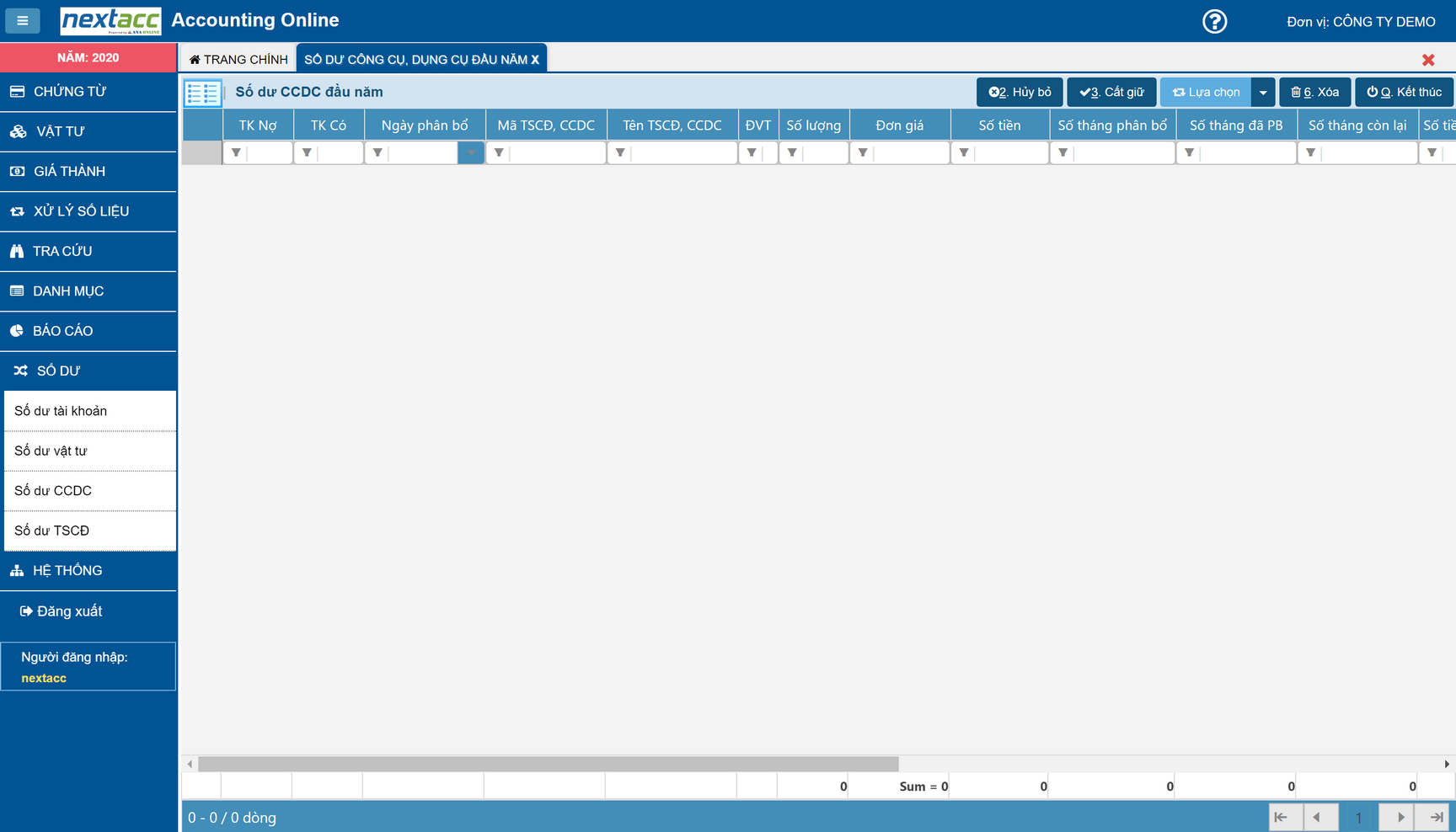1456x832 pixels.
Task: Go to the first page arrow
Action: 1281,817
